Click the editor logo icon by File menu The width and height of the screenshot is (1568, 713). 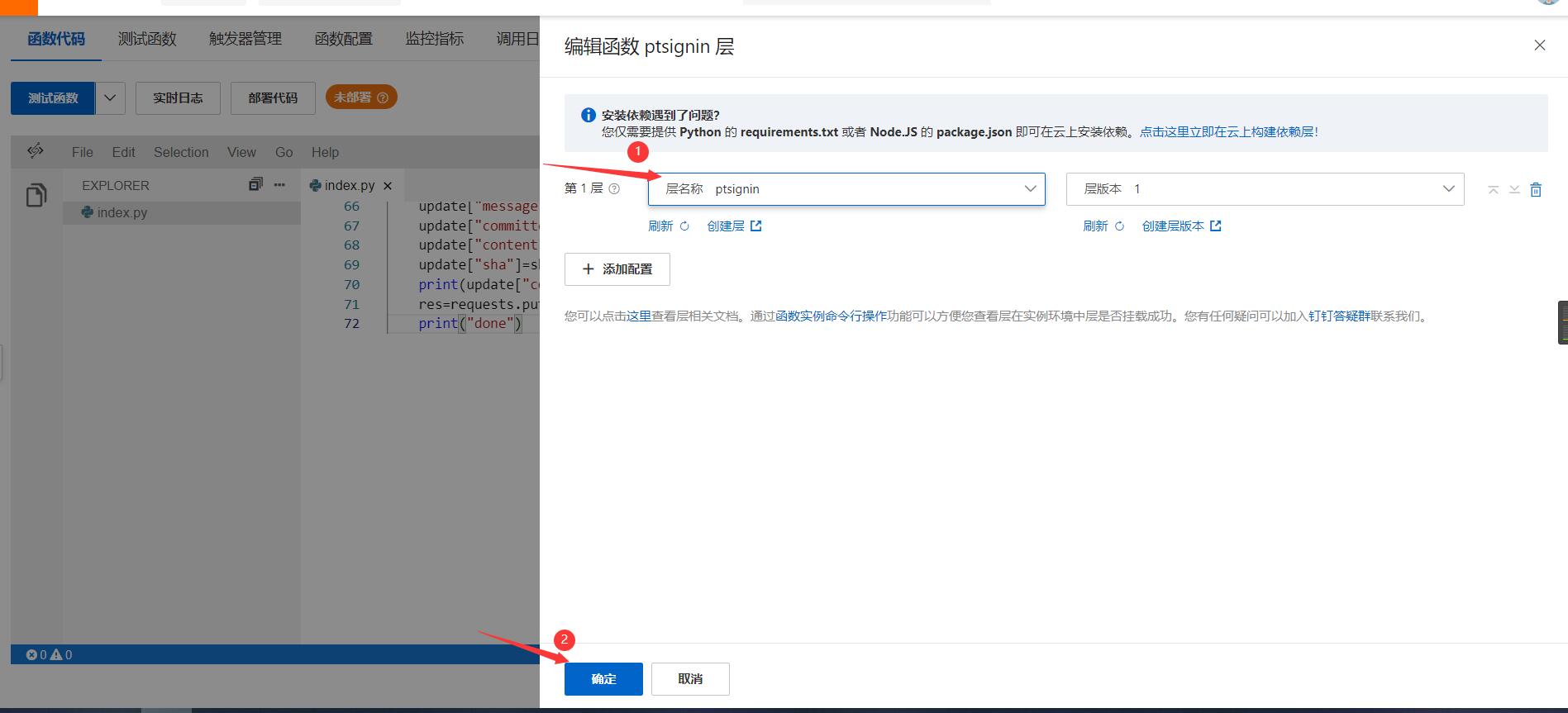click(36, 151)
